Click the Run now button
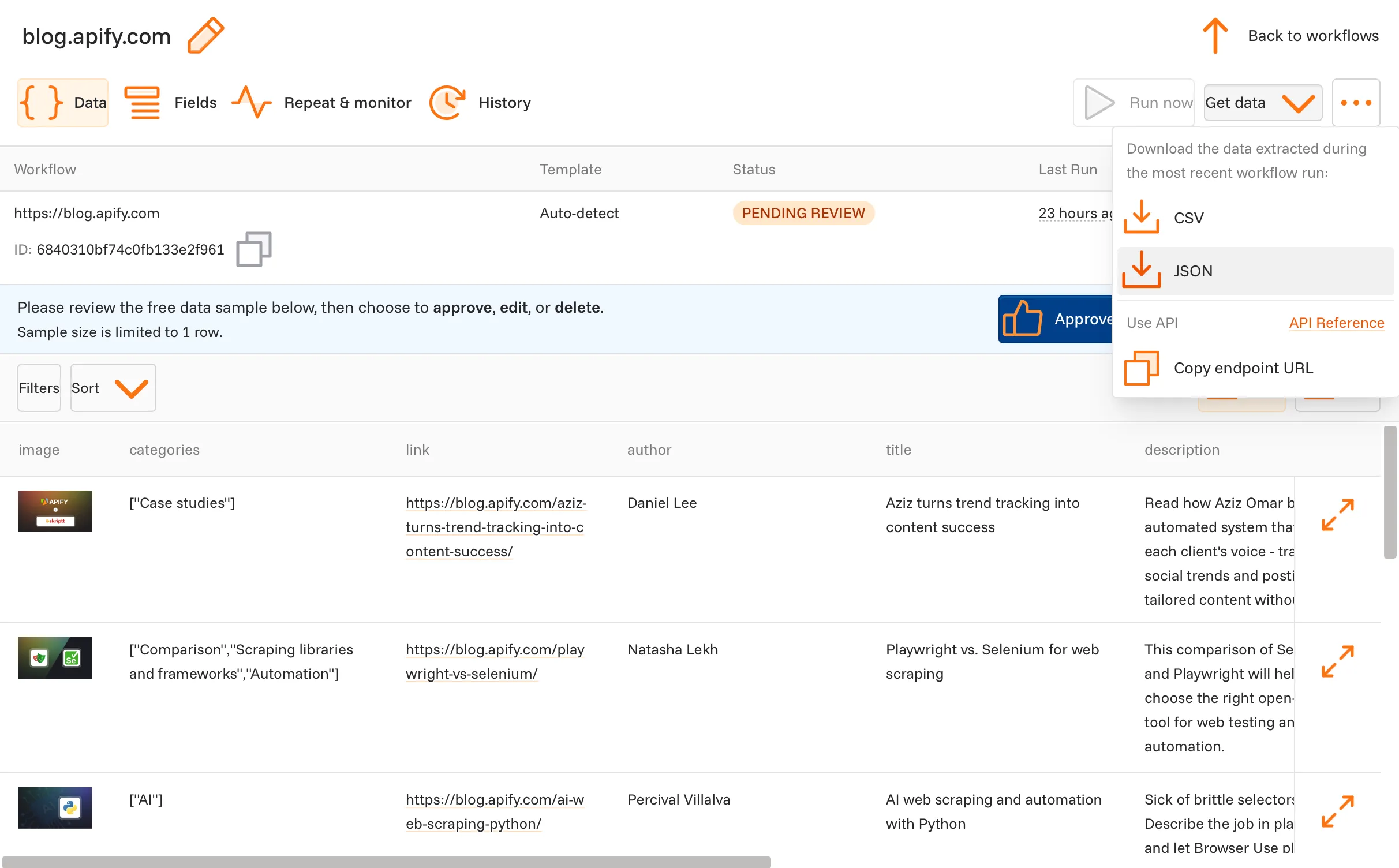1399x868 pixels. pos(1133,103)
